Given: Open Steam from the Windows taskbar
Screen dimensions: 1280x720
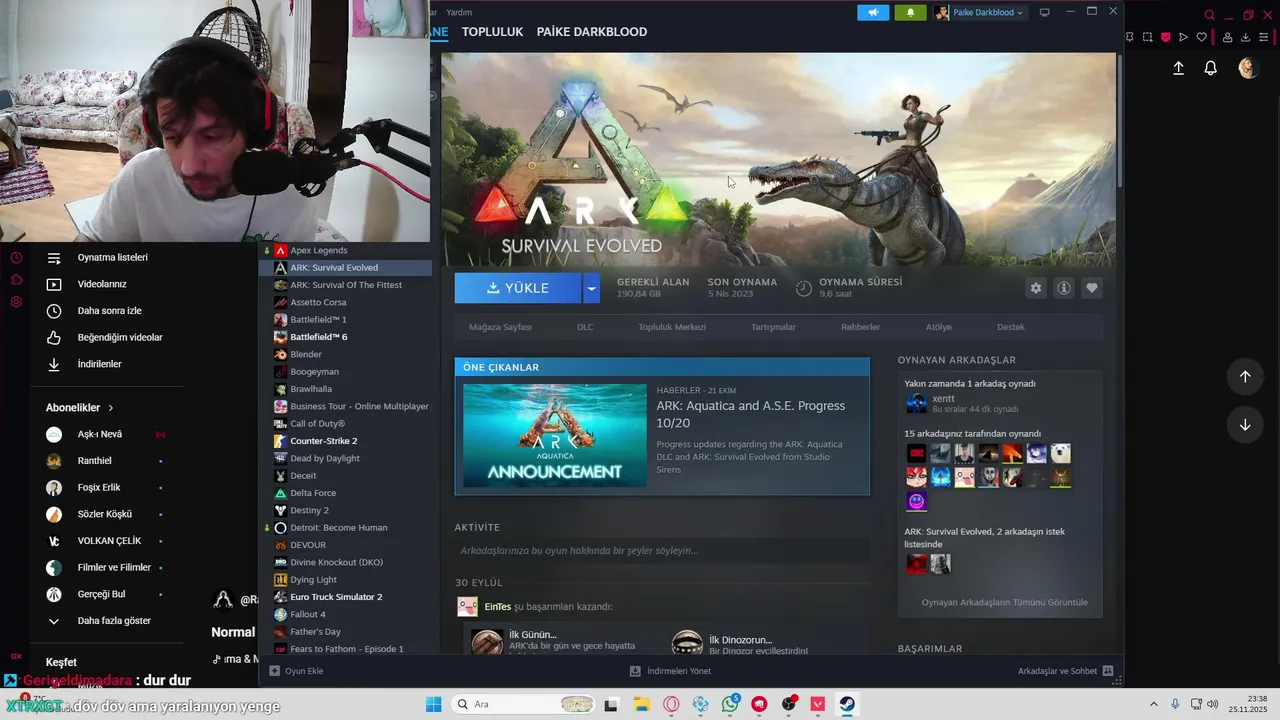Looking at the screenshot, I should tap(847, 704).
